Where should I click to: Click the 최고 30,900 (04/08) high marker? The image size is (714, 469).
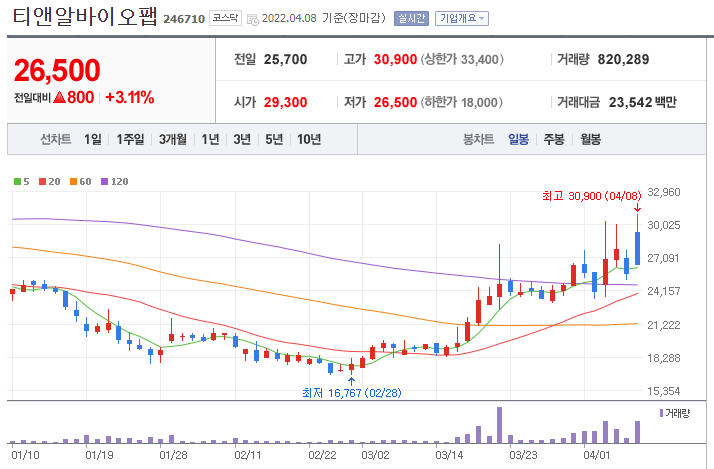pyautogui.click(x=592, y=196)
